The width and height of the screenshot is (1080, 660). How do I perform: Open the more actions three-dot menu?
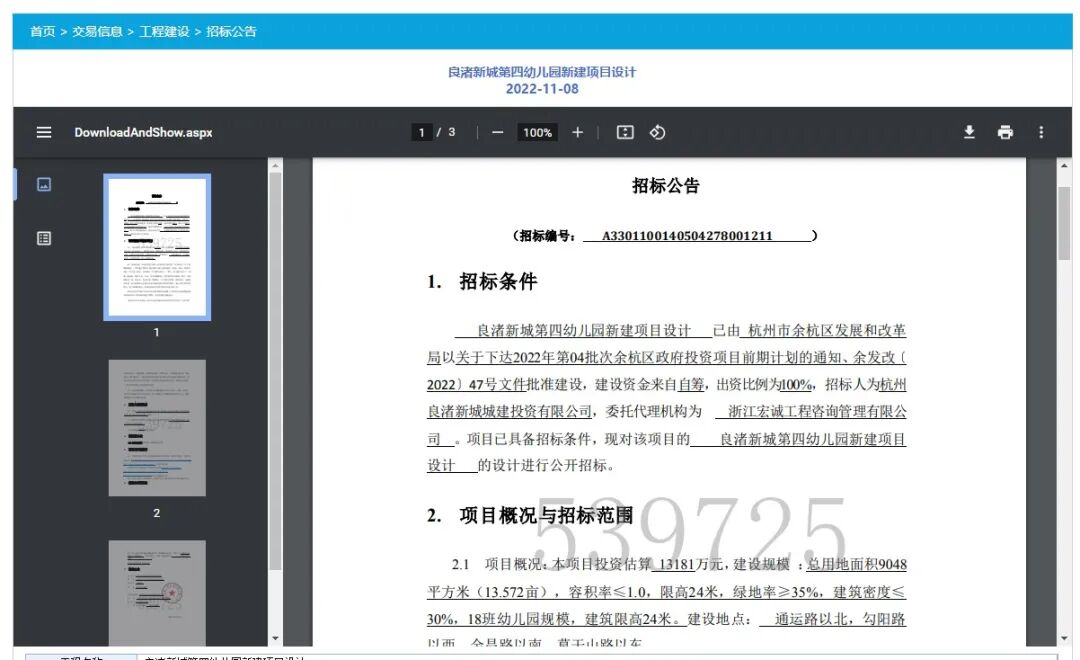1041,132
